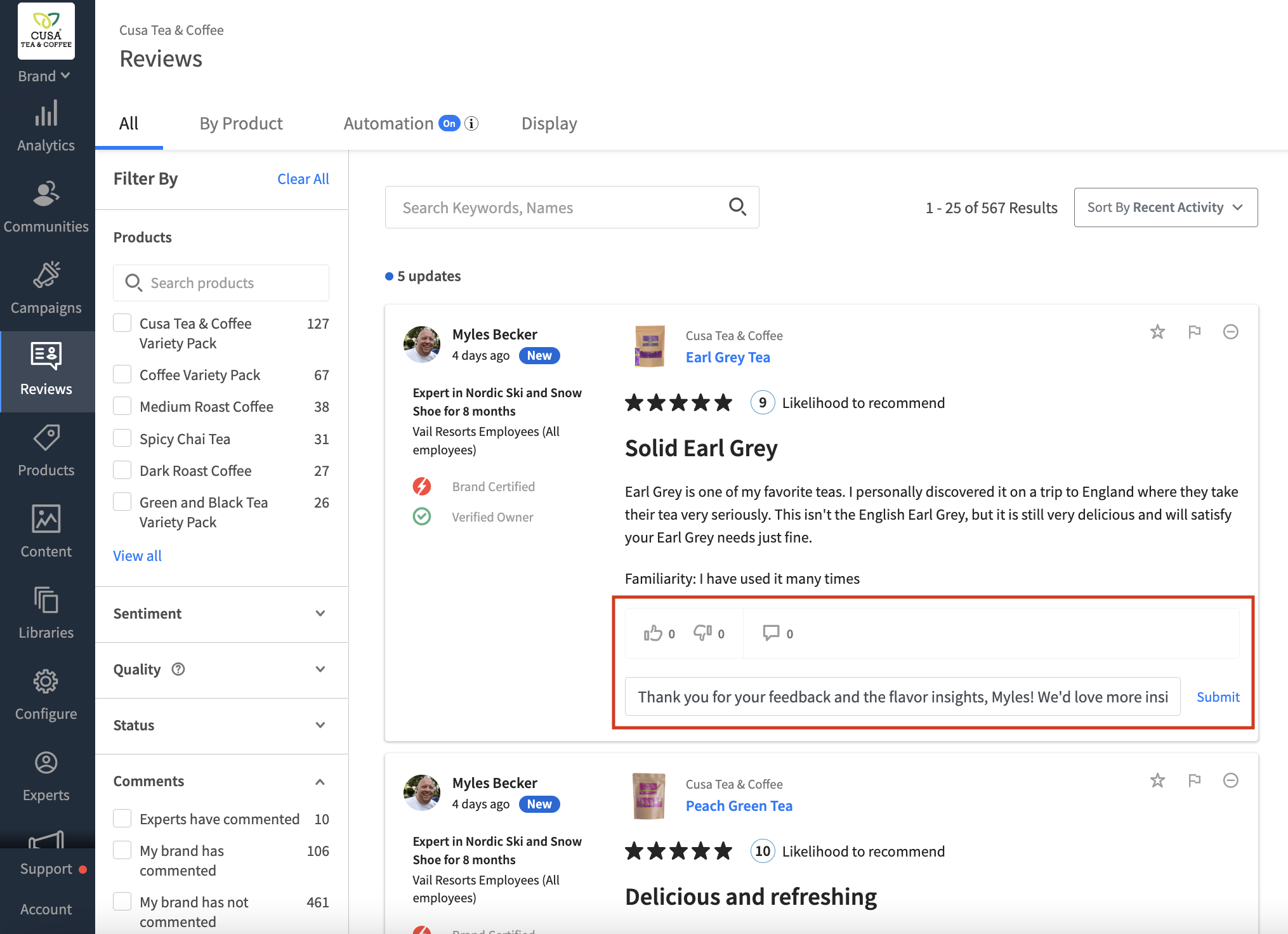Open the Products sidebar section

click(x=46, y=452)
